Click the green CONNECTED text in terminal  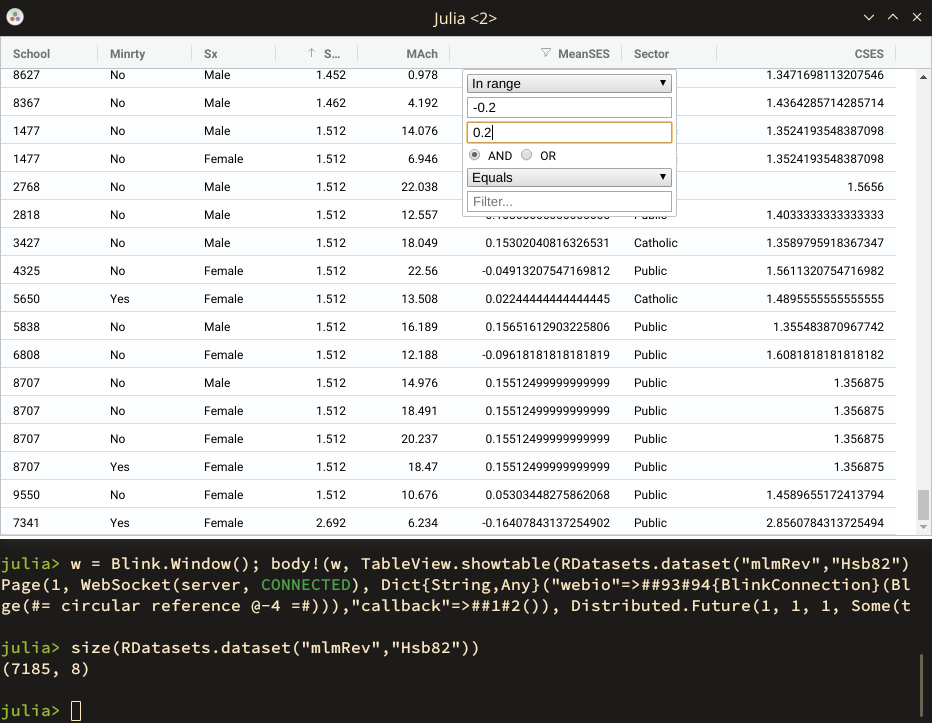tap(306, 584)
